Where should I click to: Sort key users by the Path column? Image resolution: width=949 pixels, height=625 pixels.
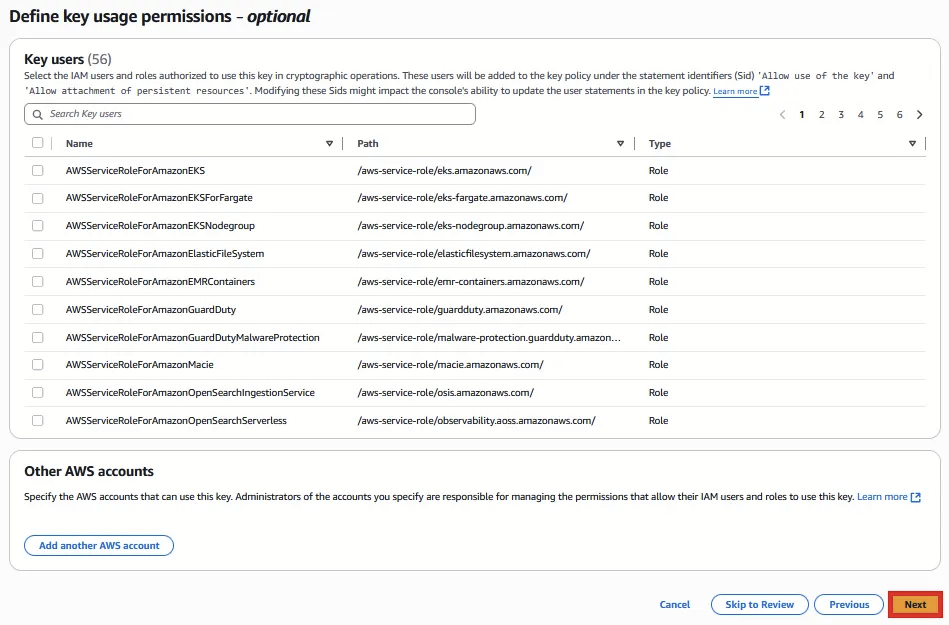coord(620,144)
